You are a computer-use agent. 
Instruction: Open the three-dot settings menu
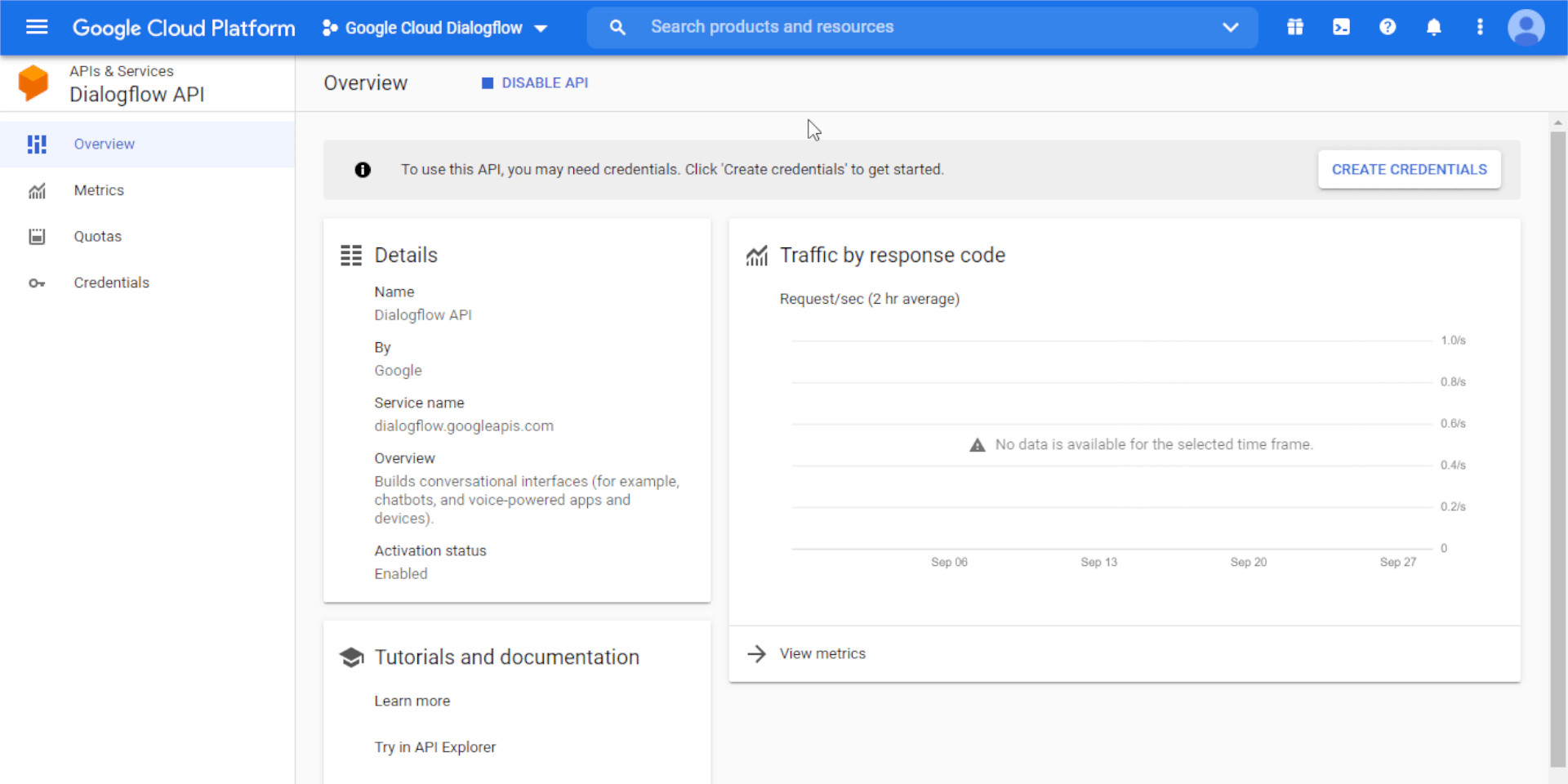[1479, 27]
